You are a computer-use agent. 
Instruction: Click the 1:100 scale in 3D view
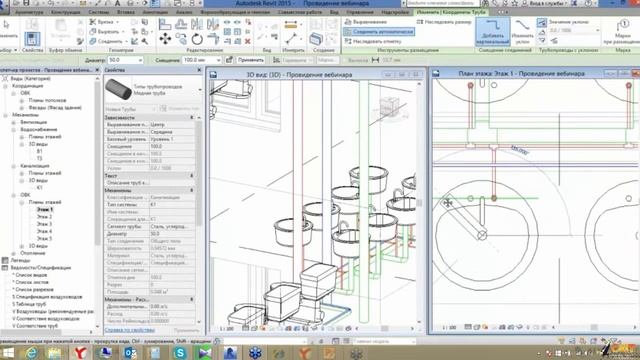(x=227, y=329)
